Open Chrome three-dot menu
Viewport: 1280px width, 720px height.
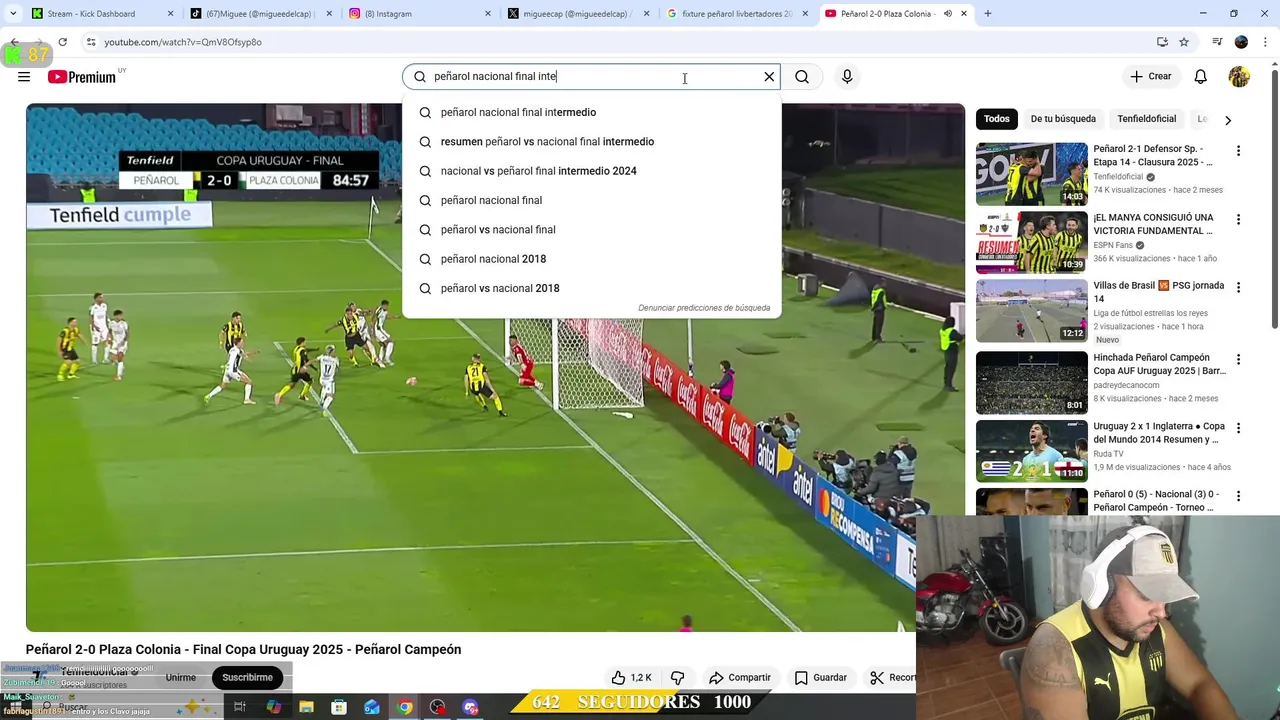[x=1265, y=42]
